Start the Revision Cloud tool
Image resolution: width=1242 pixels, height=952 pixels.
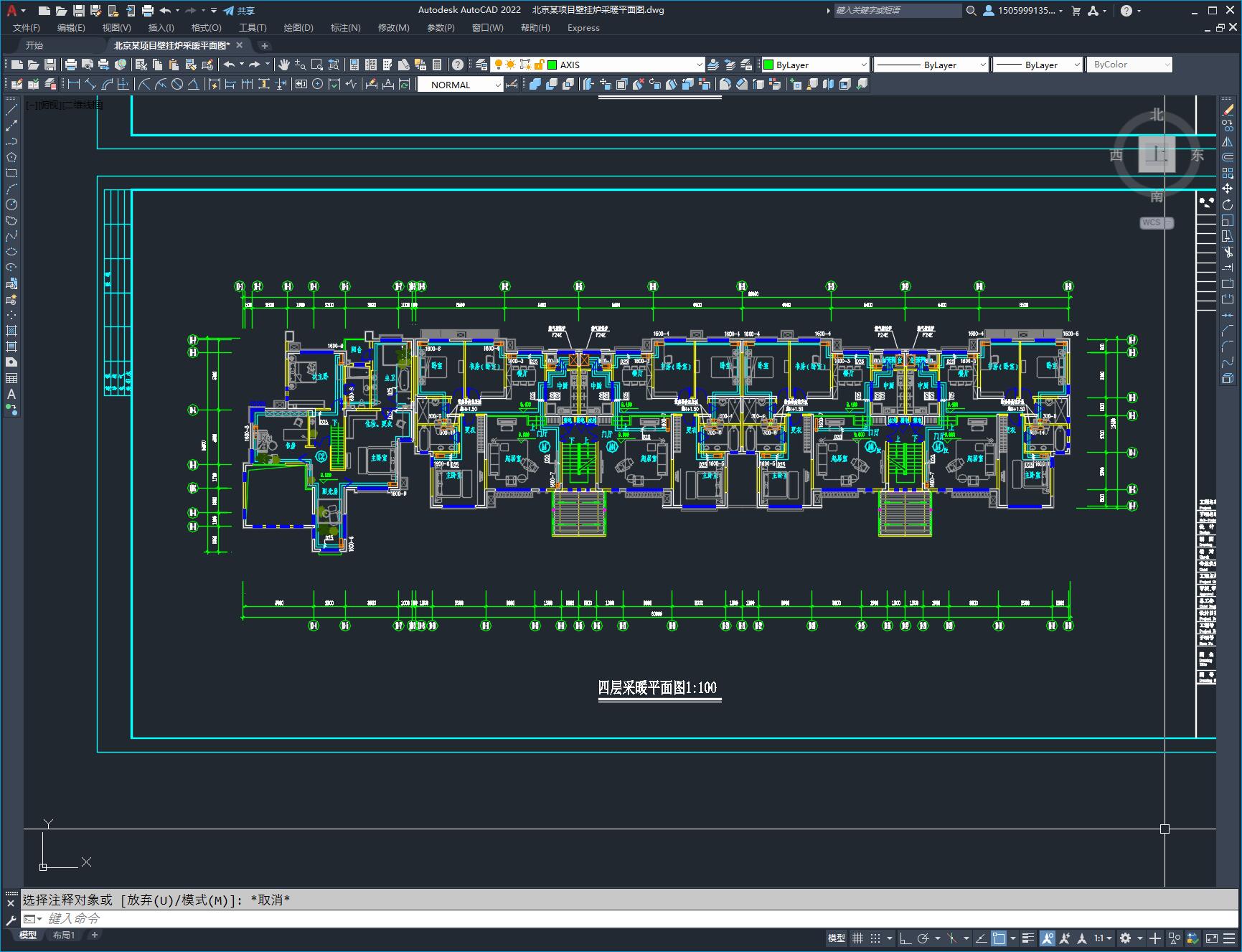point(11,220)
